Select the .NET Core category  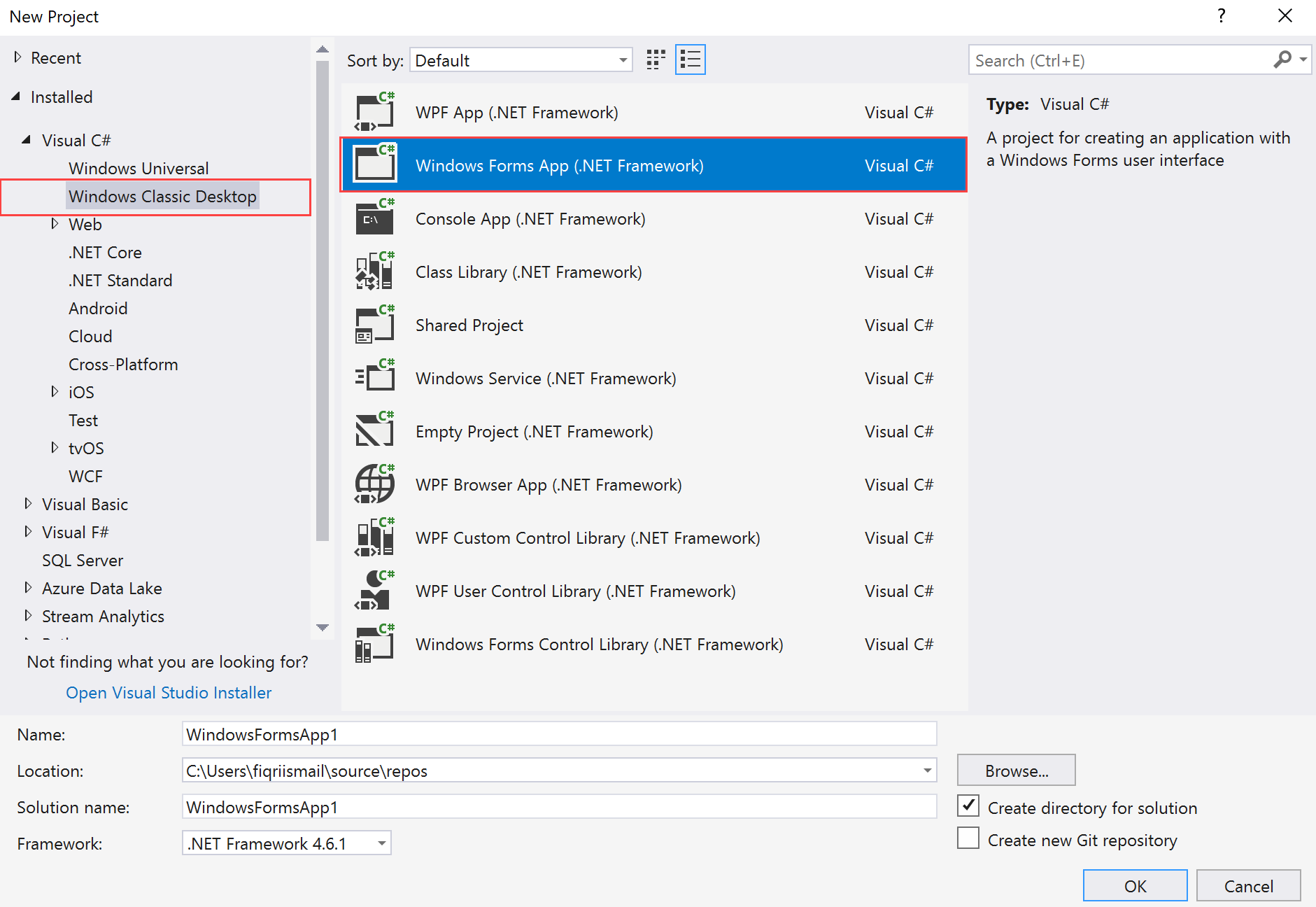105,253
